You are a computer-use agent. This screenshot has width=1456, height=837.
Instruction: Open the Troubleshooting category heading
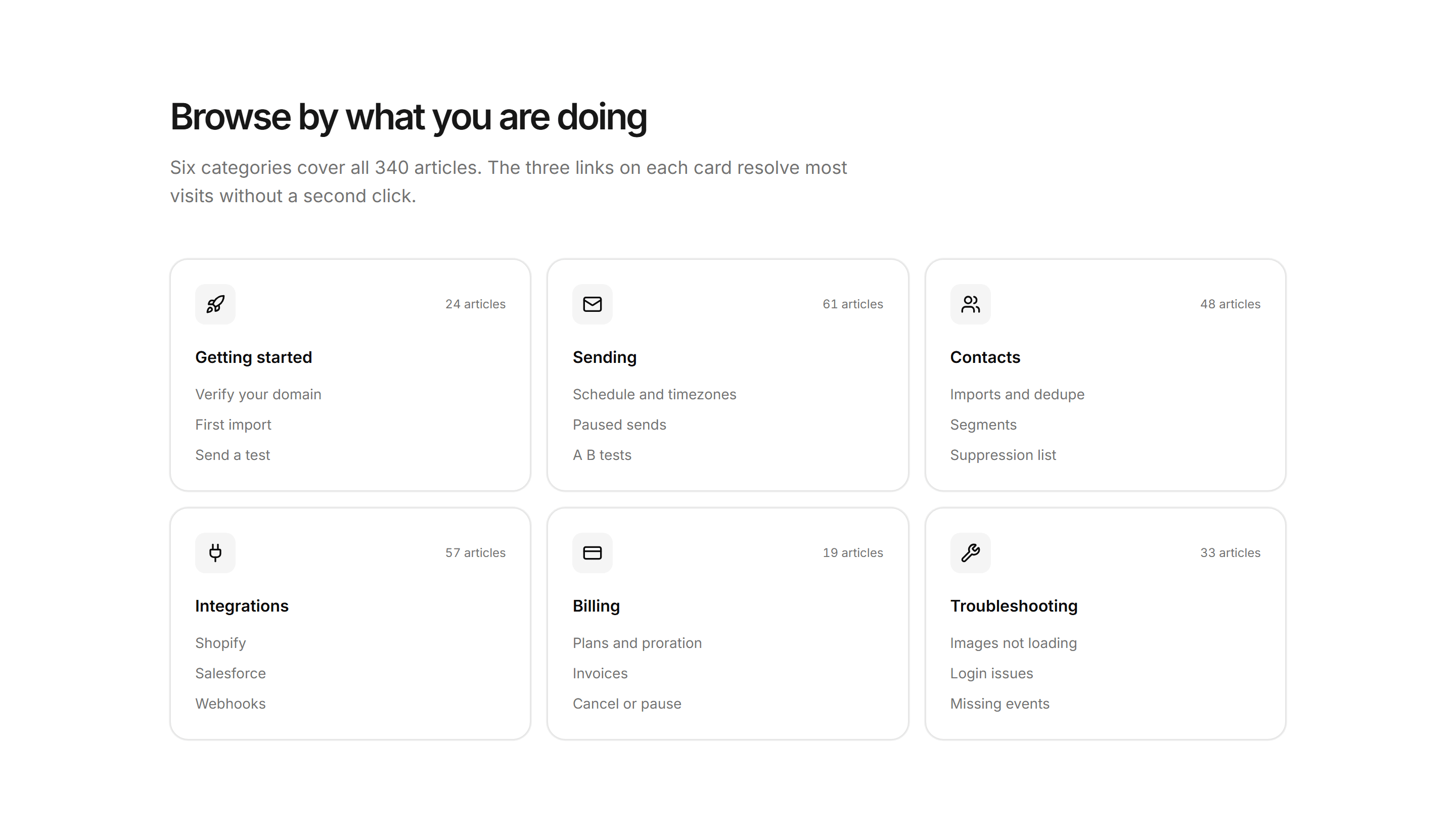1014,606
